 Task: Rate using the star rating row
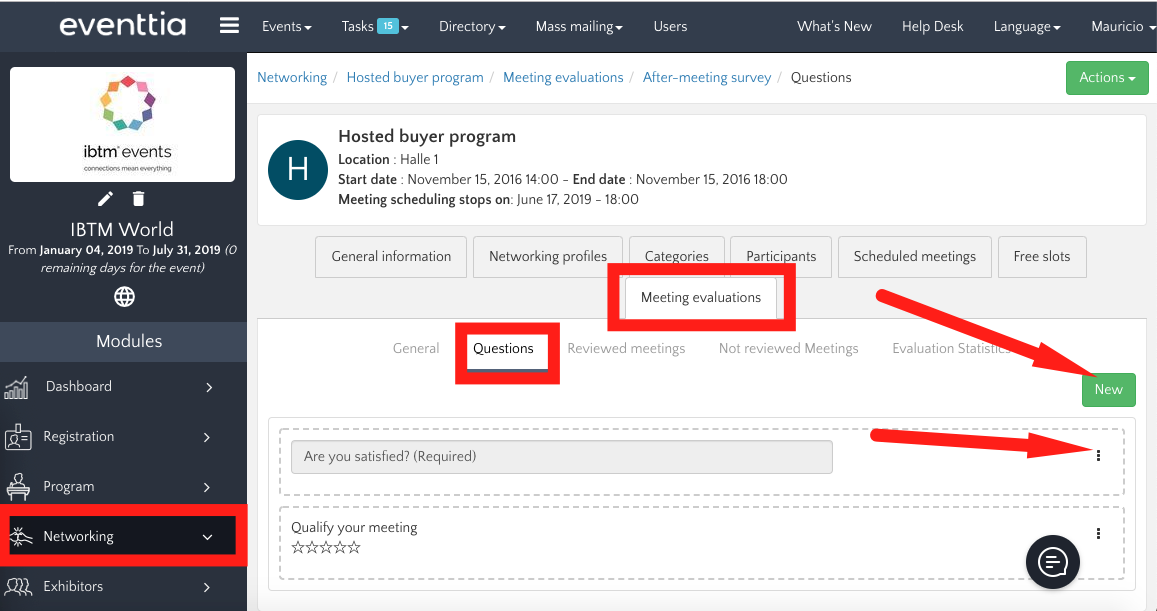pos(325,548)
